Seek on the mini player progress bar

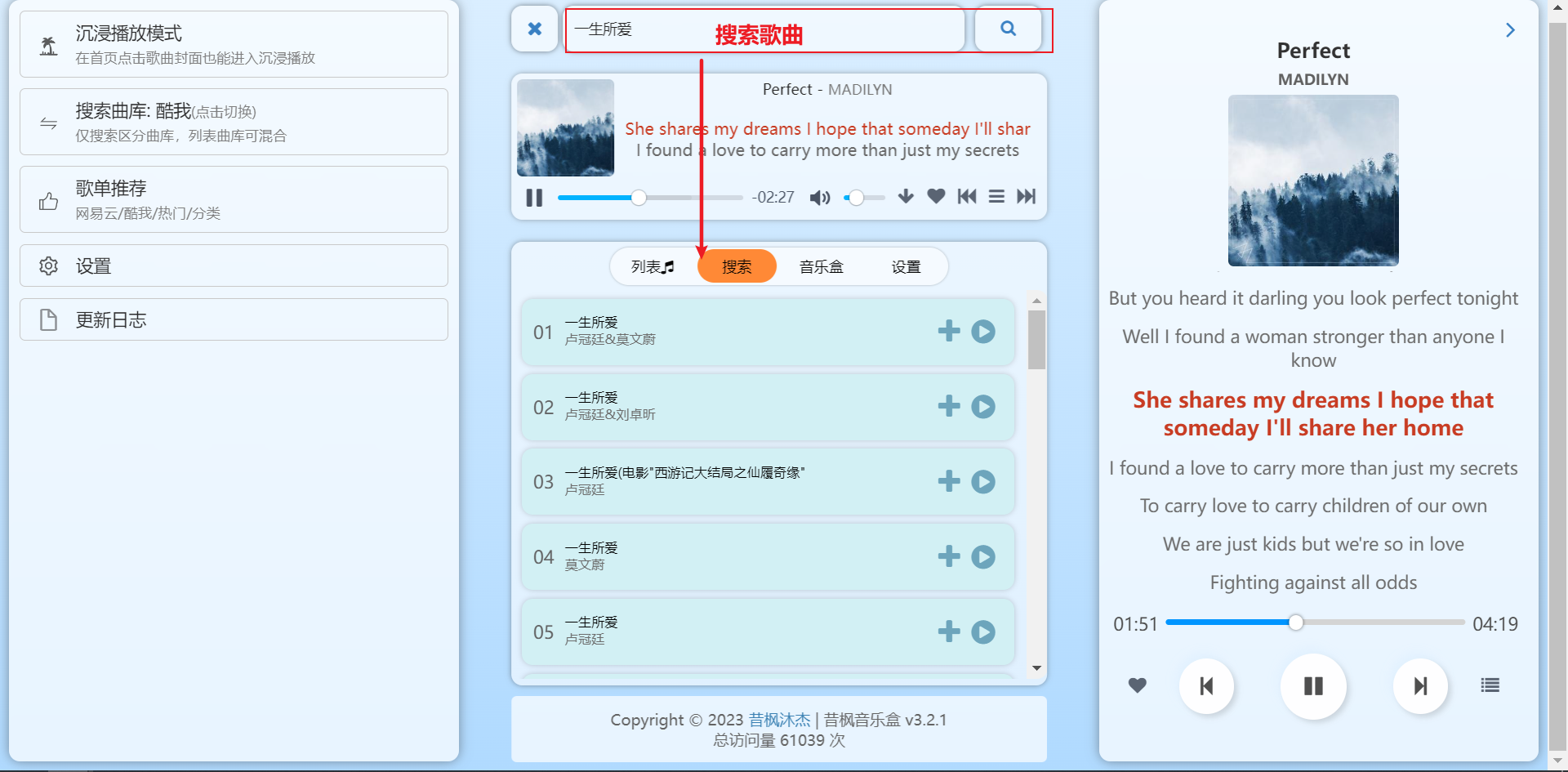pos(650,198)
